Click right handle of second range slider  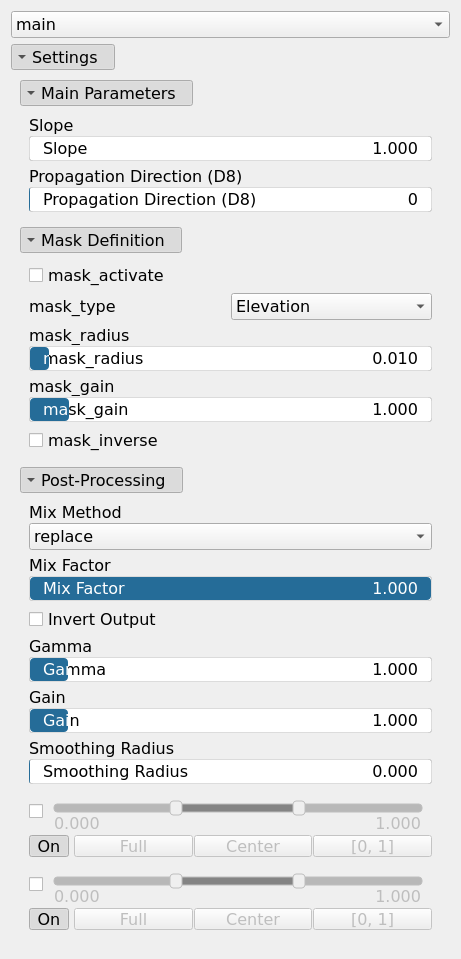pyautogui.click(x=299, y=881)
